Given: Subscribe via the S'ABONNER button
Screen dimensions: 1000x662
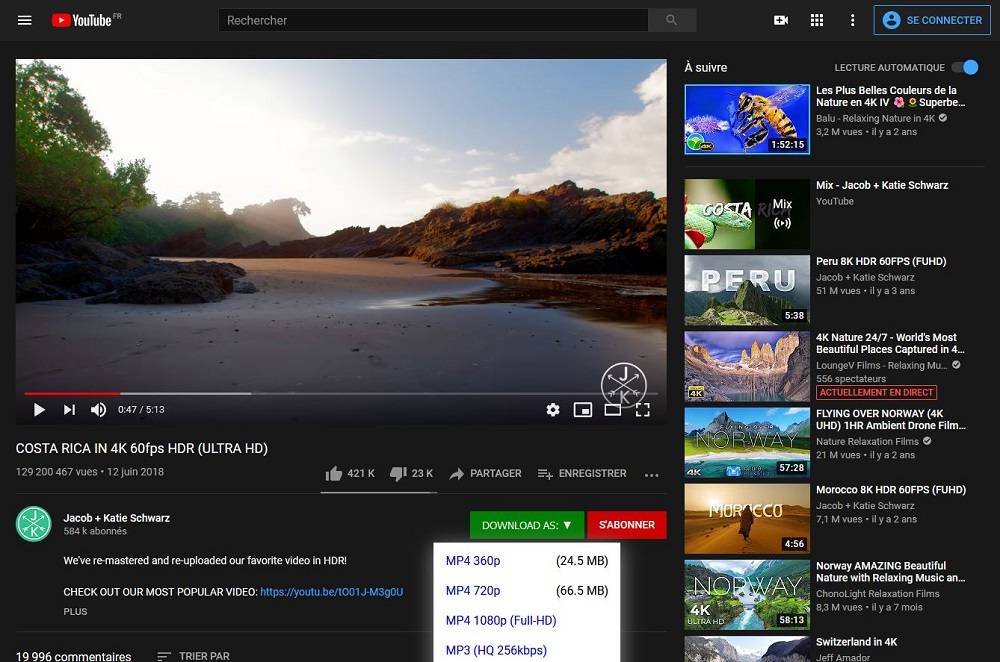Looking at the screenshot, I should point(627,525).
